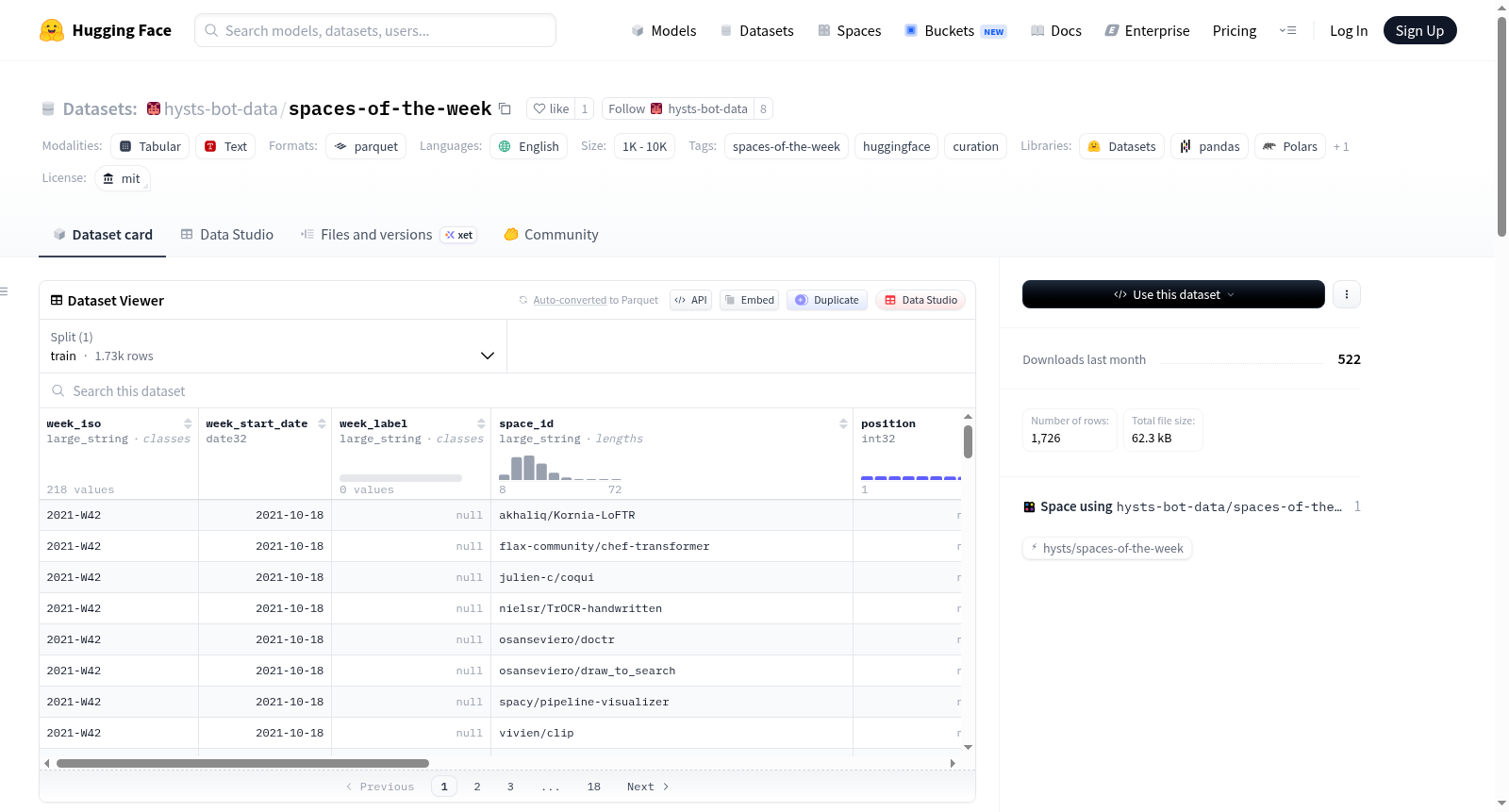Click the Text modality tag
Screen dimensions: 1509x812
[x=225, y=146]
